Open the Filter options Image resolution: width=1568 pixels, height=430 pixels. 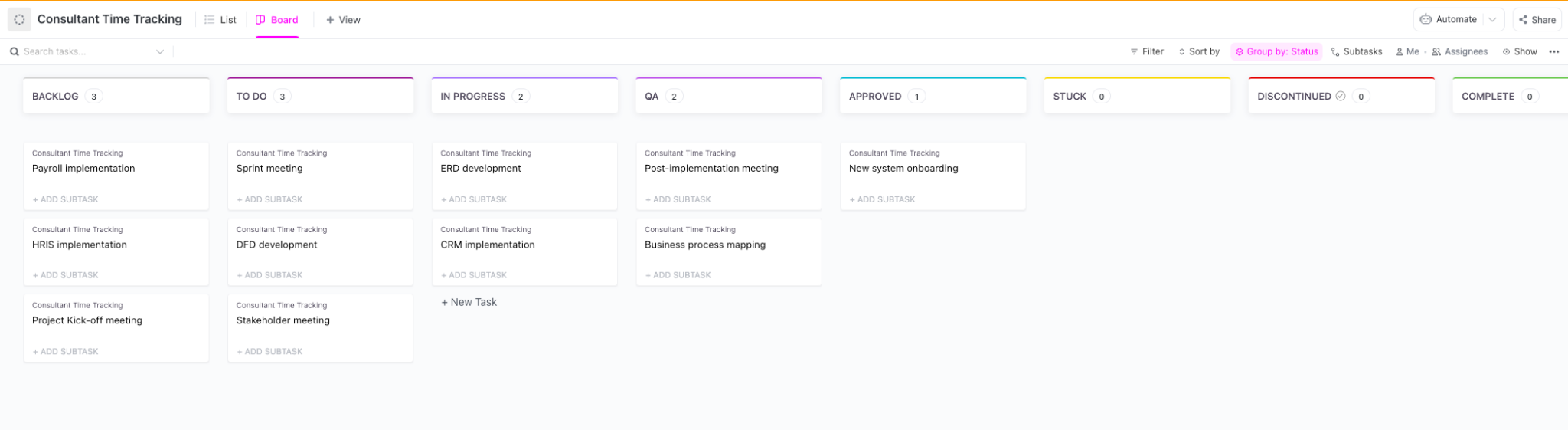click(1146, 52)
